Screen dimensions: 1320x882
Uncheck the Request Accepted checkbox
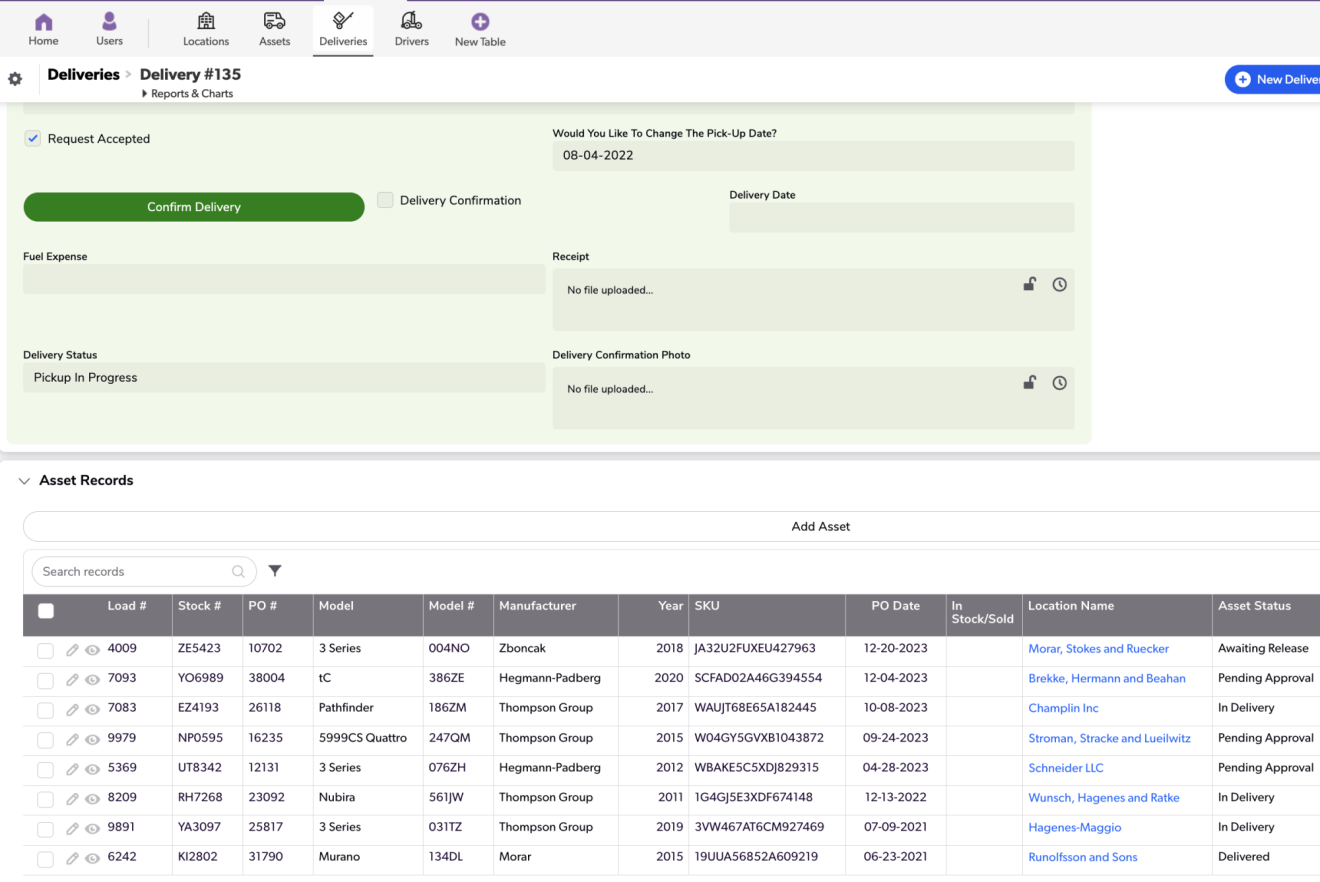33,139
